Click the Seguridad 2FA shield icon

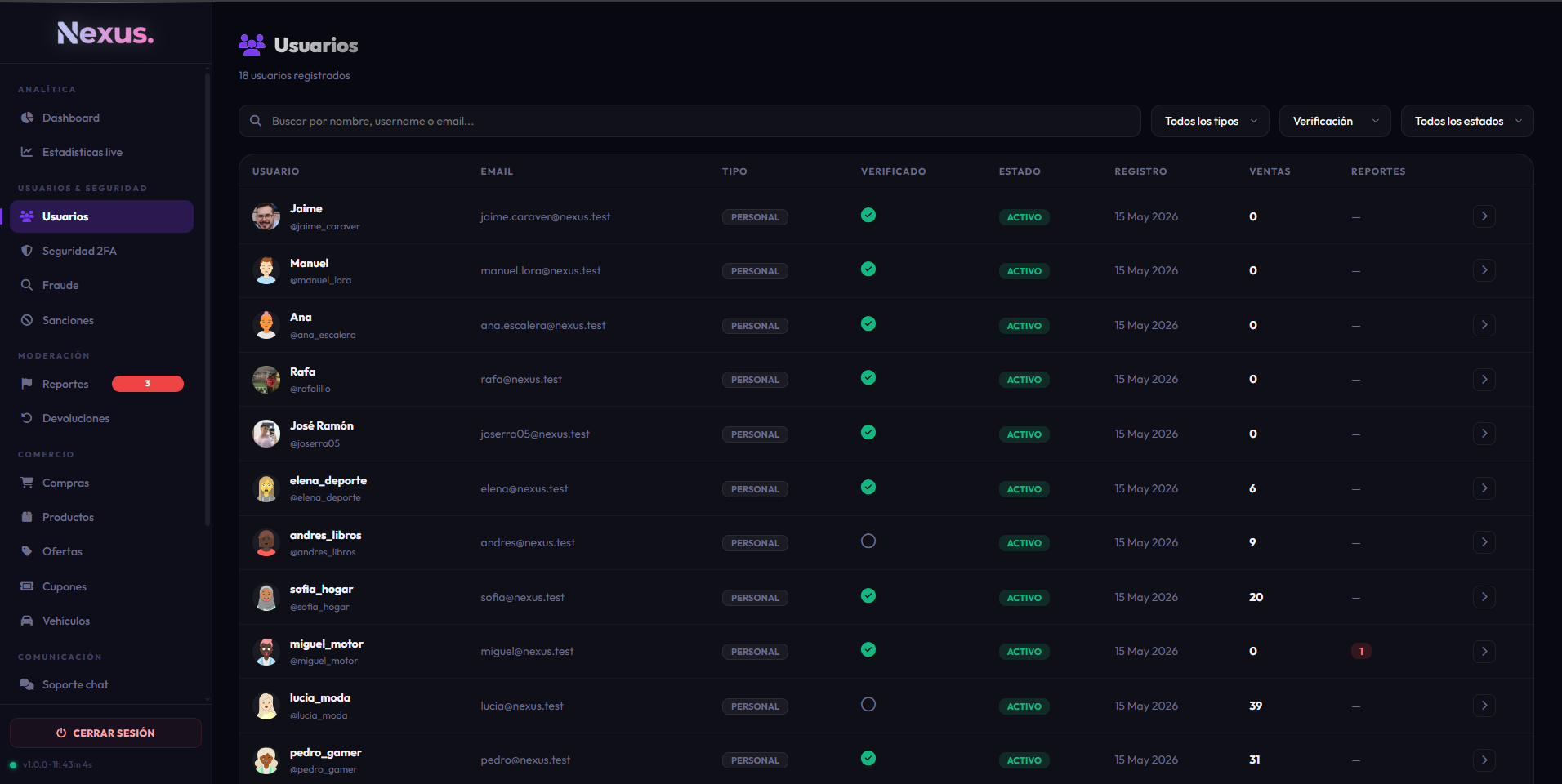(27, 251)
